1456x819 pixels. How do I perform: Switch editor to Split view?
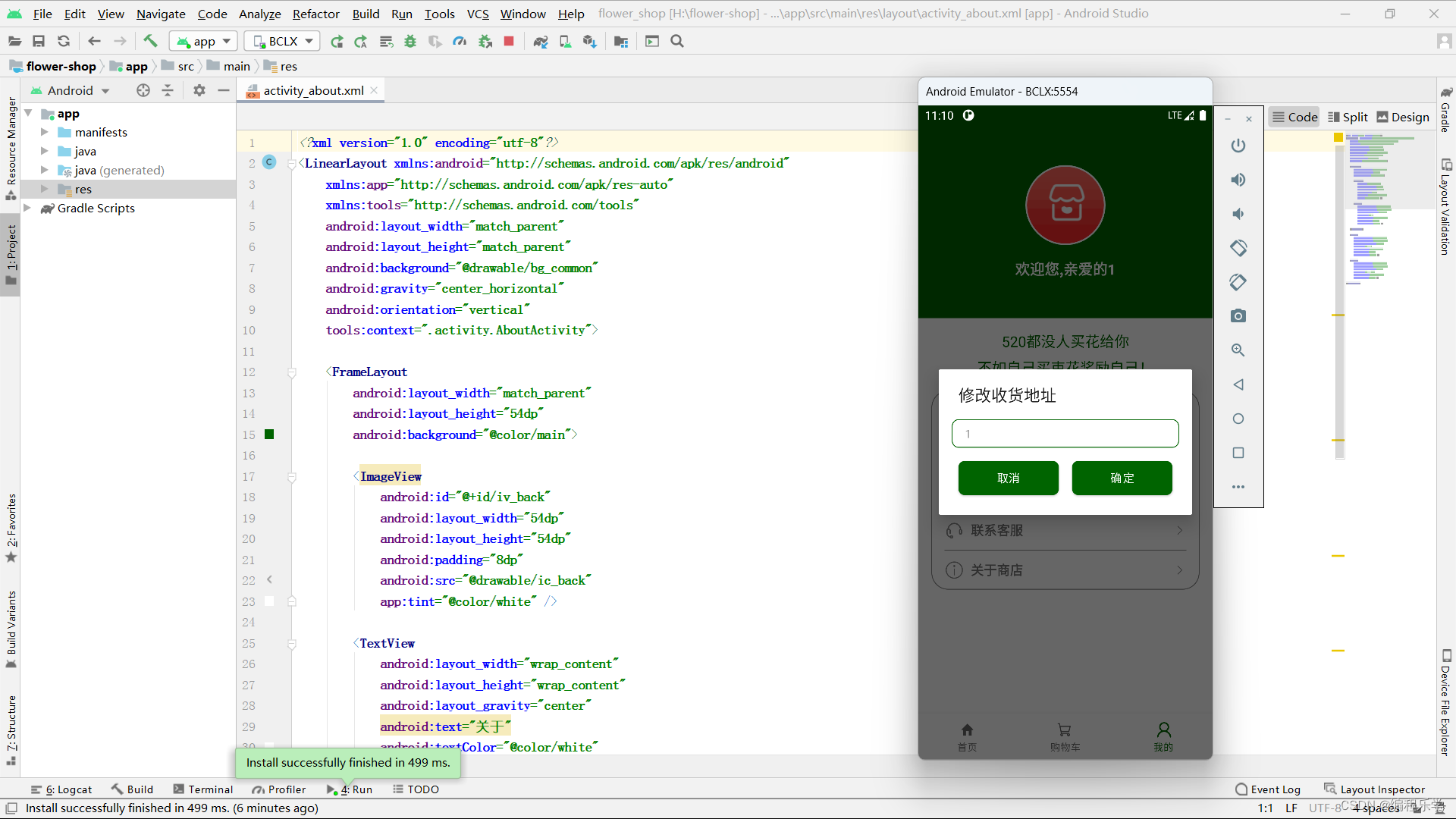(1348, 117)
